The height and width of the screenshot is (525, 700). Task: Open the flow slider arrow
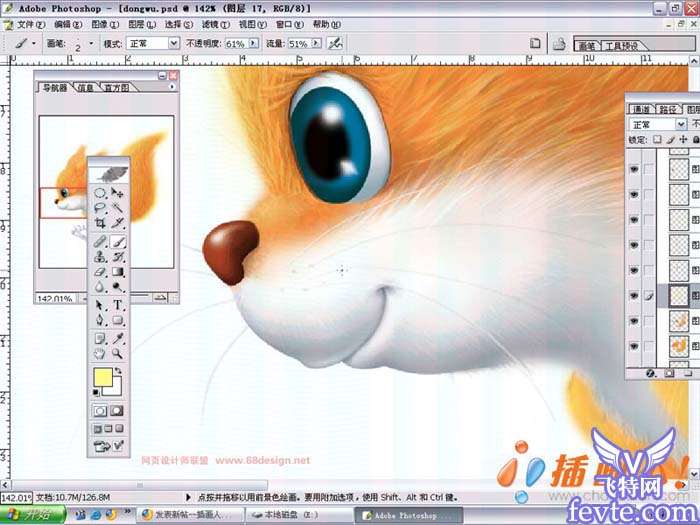[x=316, y=43]
